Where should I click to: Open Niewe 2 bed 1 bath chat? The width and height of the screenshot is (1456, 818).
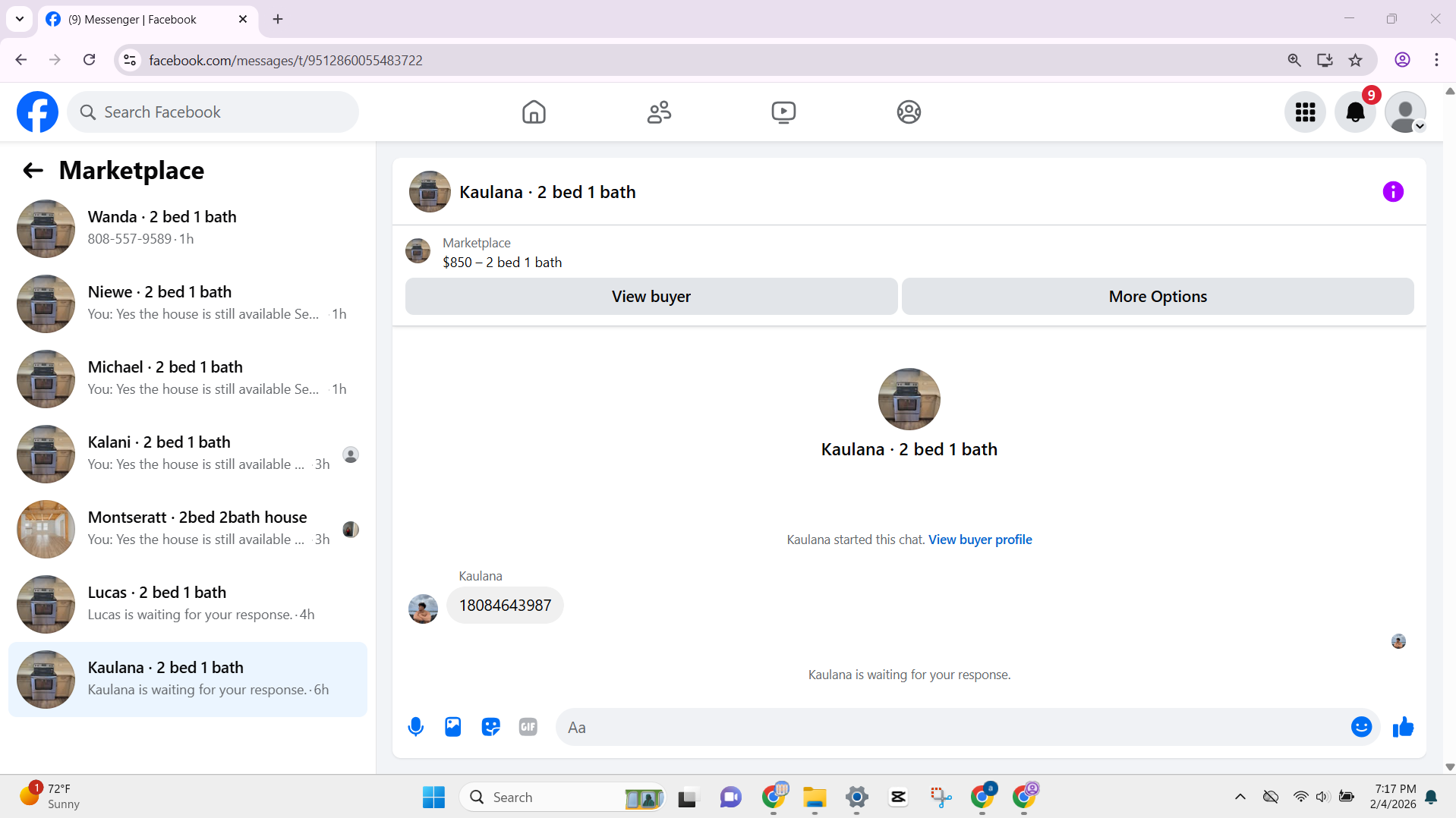coord(188,304)
